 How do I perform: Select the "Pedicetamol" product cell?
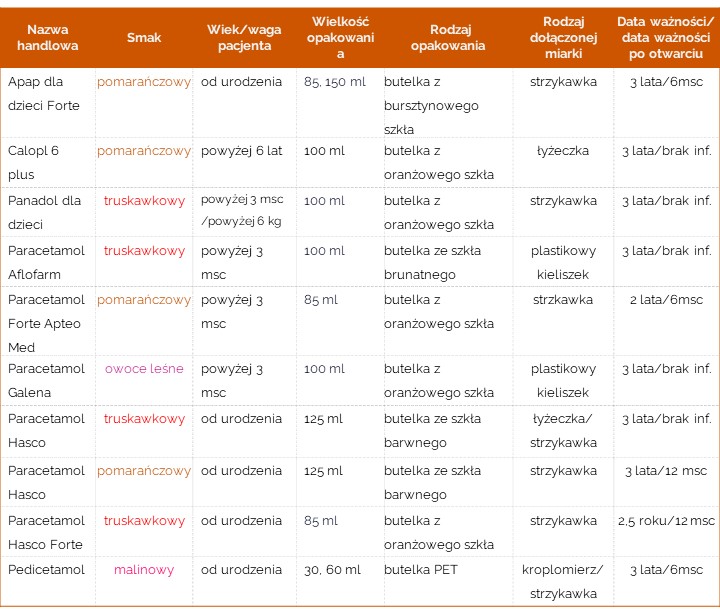click(47, 570)
